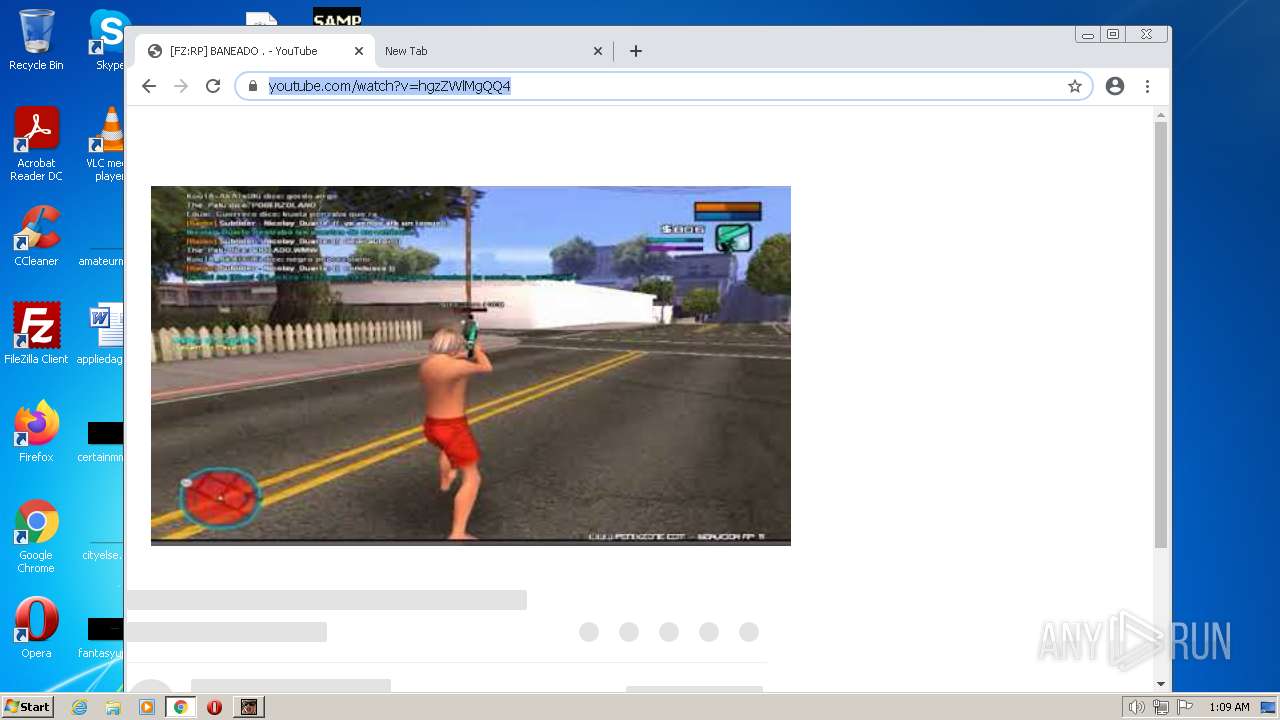Image resolution: width=1280 pixels, height=720 pixels.
Task: Close the New Tab tab
Action: 598,51
